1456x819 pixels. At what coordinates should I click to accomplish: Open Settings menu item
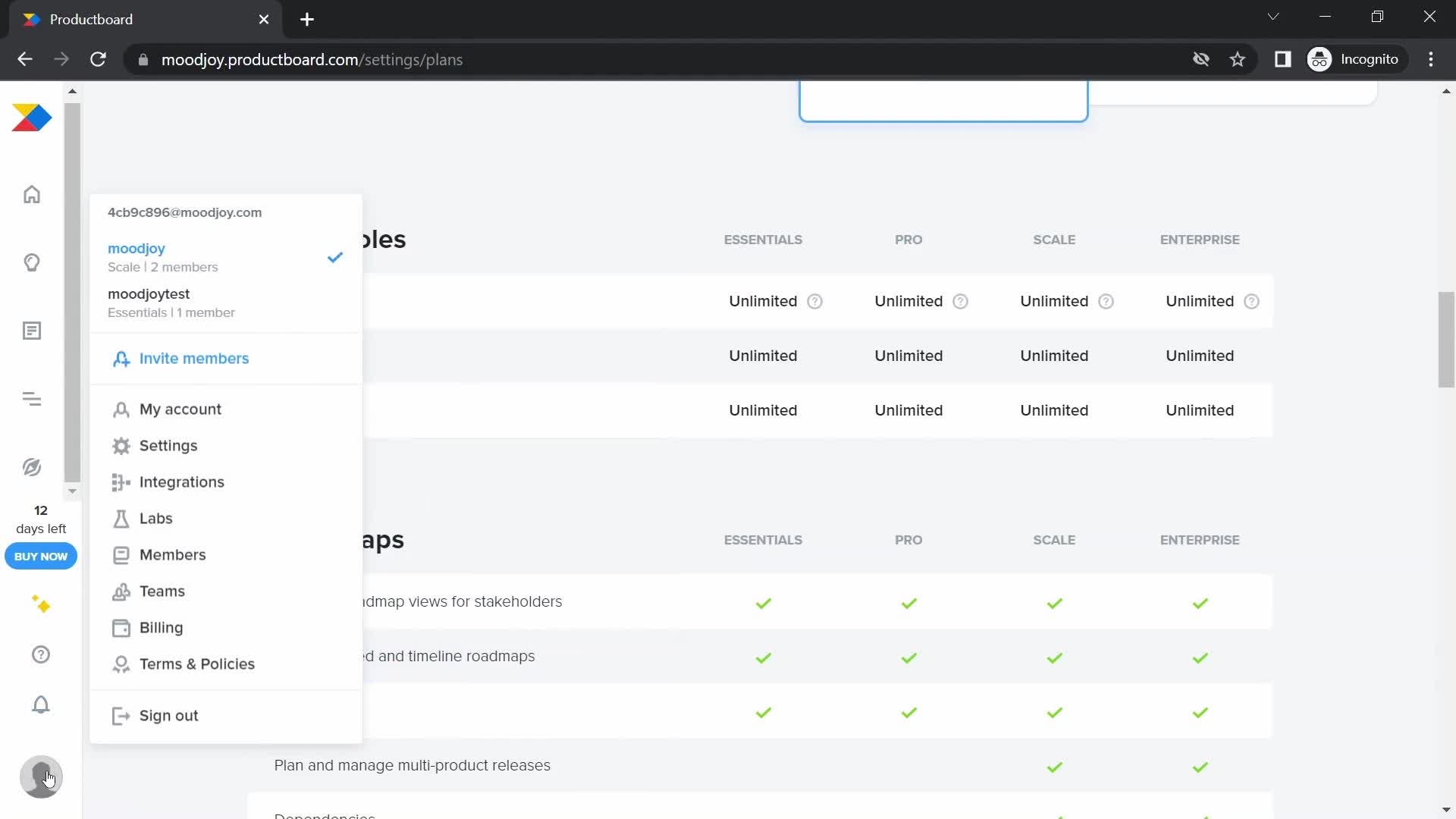(225, 446)
